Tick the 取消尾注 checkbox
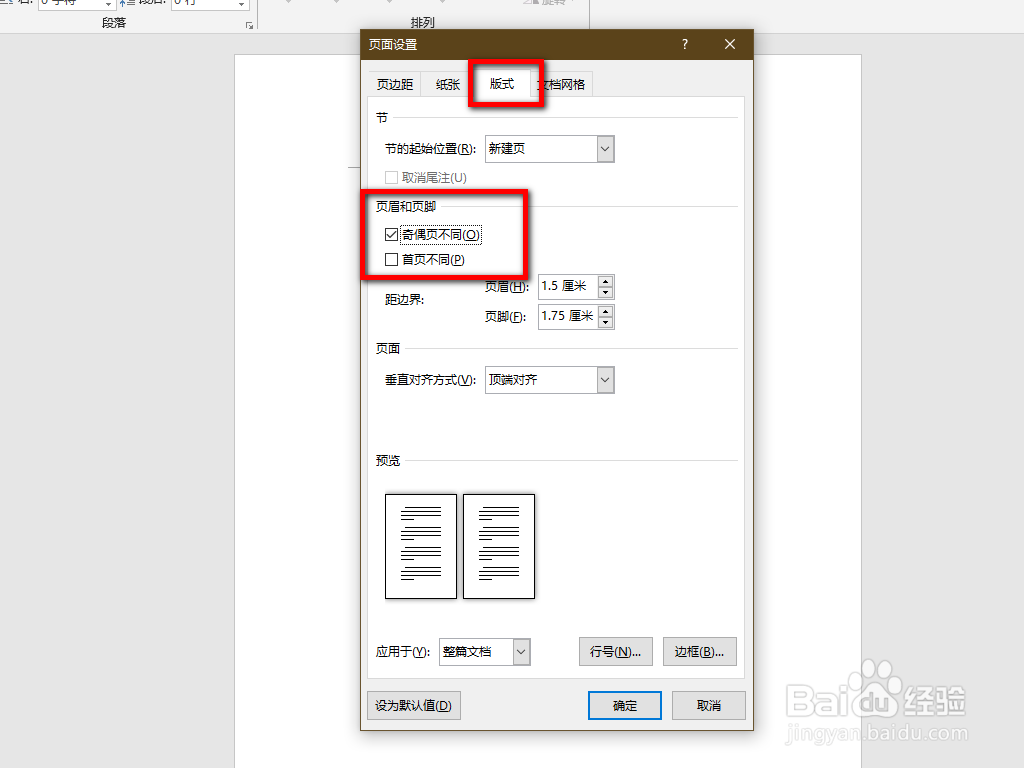Viewport: 1024px width, 768px height. click(x=391, y=178)
